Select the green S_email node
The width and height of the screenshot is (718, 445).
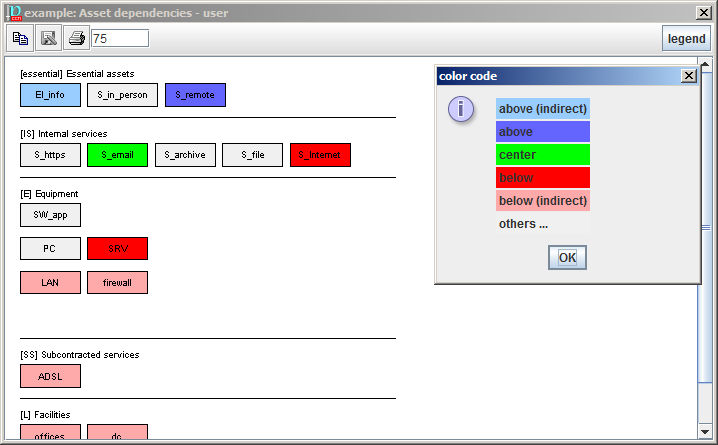(x=117, y=155)
